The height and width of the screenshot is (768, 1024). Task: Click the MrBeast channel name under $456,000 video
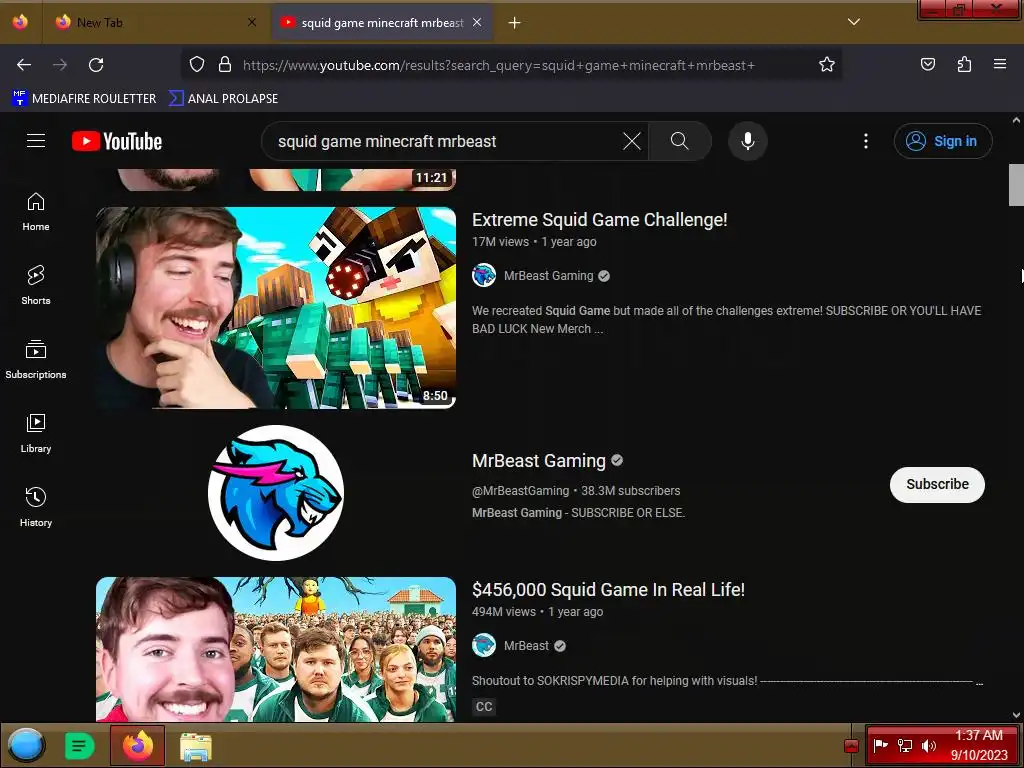coord(526,646)
